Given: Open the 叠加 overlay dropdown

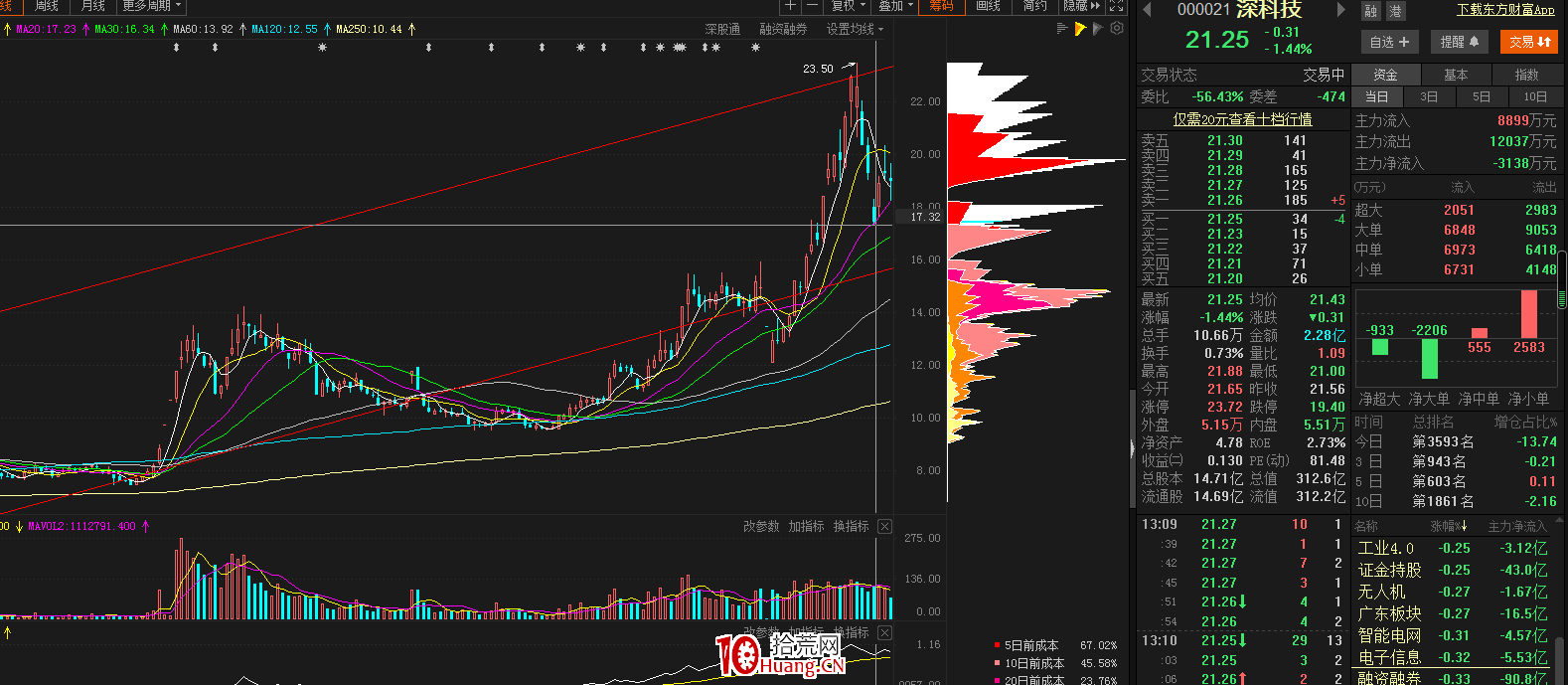Looking at the screenshot, I should 896,6.
